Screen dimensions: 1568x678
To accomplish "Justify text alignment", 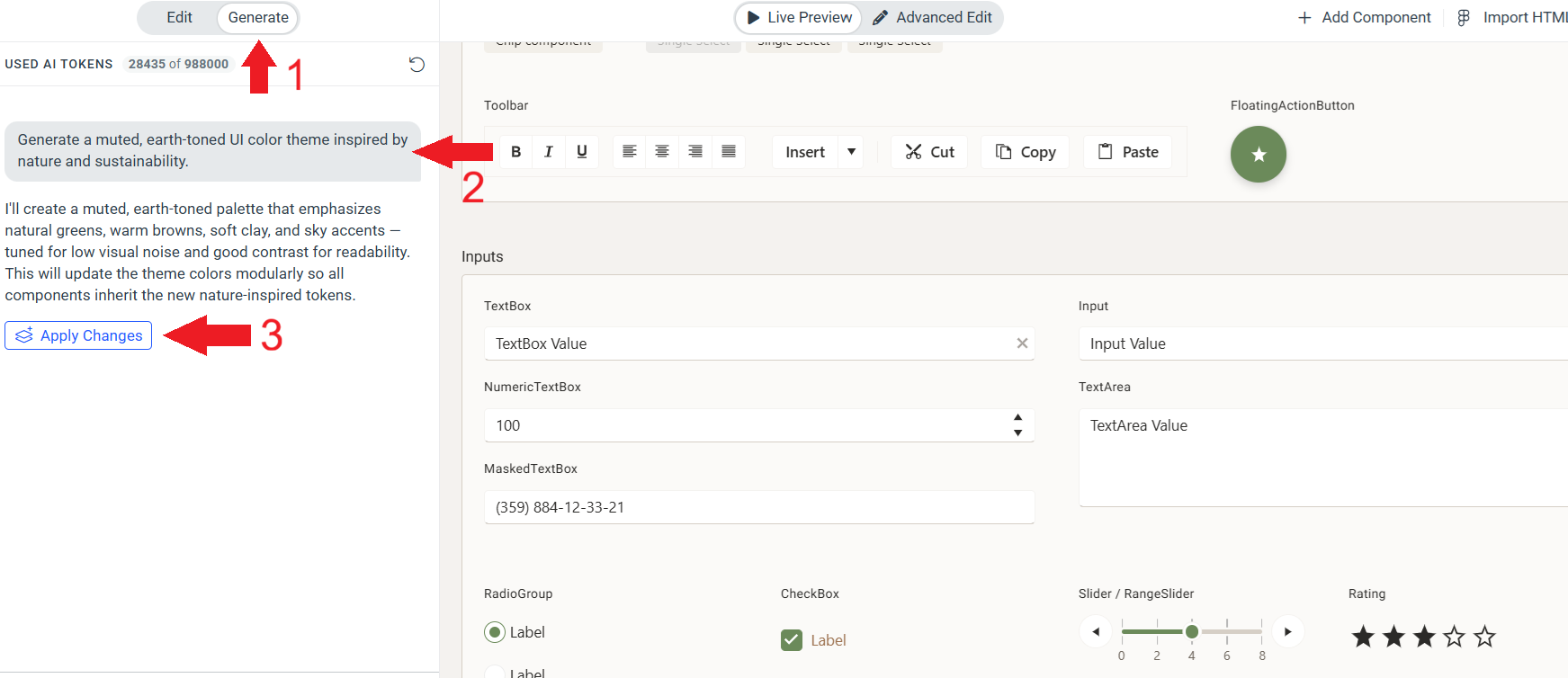I will (729, 152).
